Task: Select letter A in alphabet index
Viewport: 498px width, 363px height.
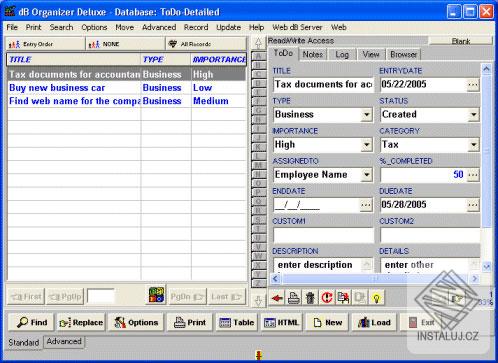Action: coord(258,56)
